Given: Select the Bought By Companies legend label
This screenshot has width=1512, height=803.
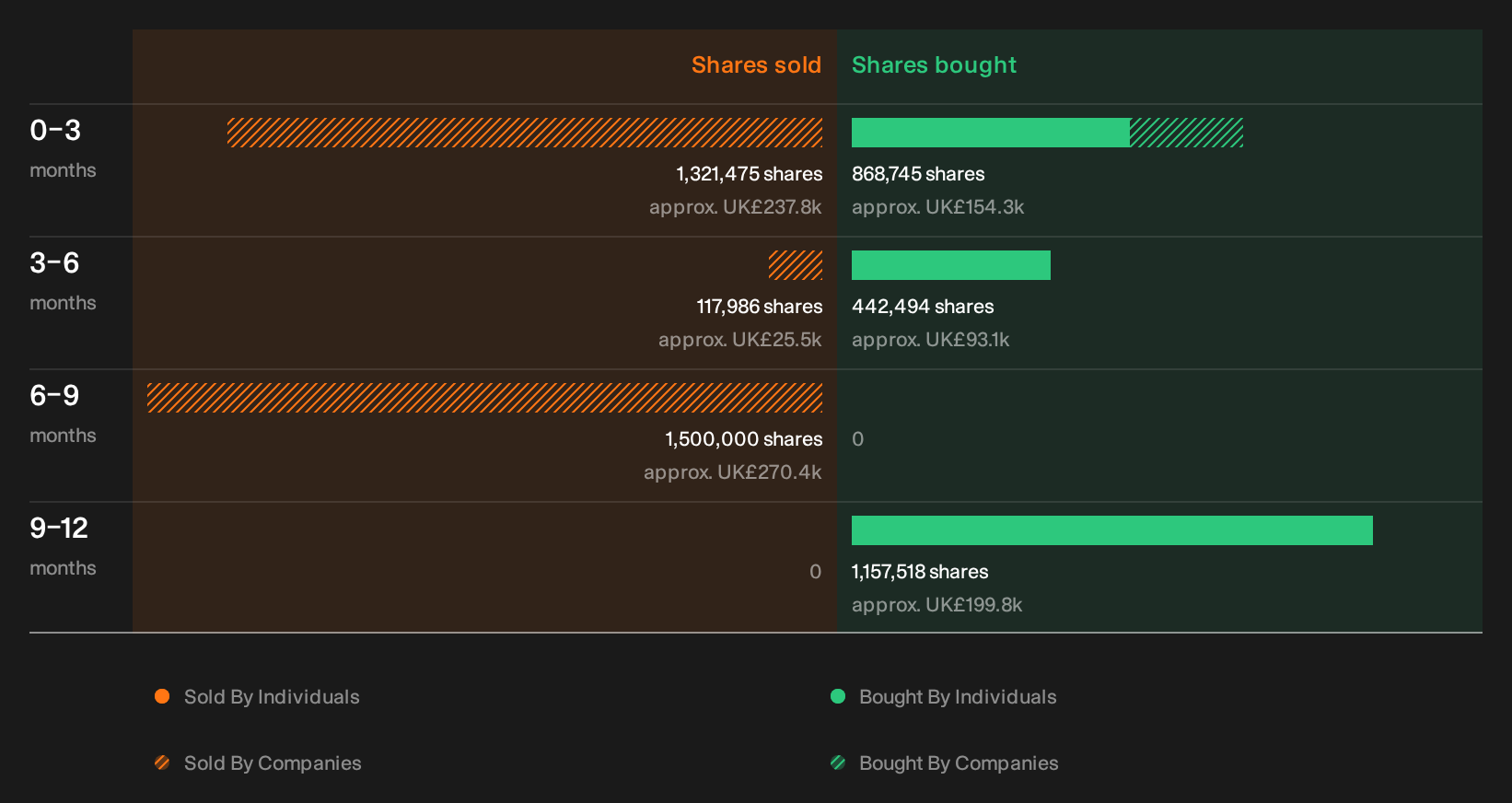Looking at the screenshot, I should (x=959, y=763).
